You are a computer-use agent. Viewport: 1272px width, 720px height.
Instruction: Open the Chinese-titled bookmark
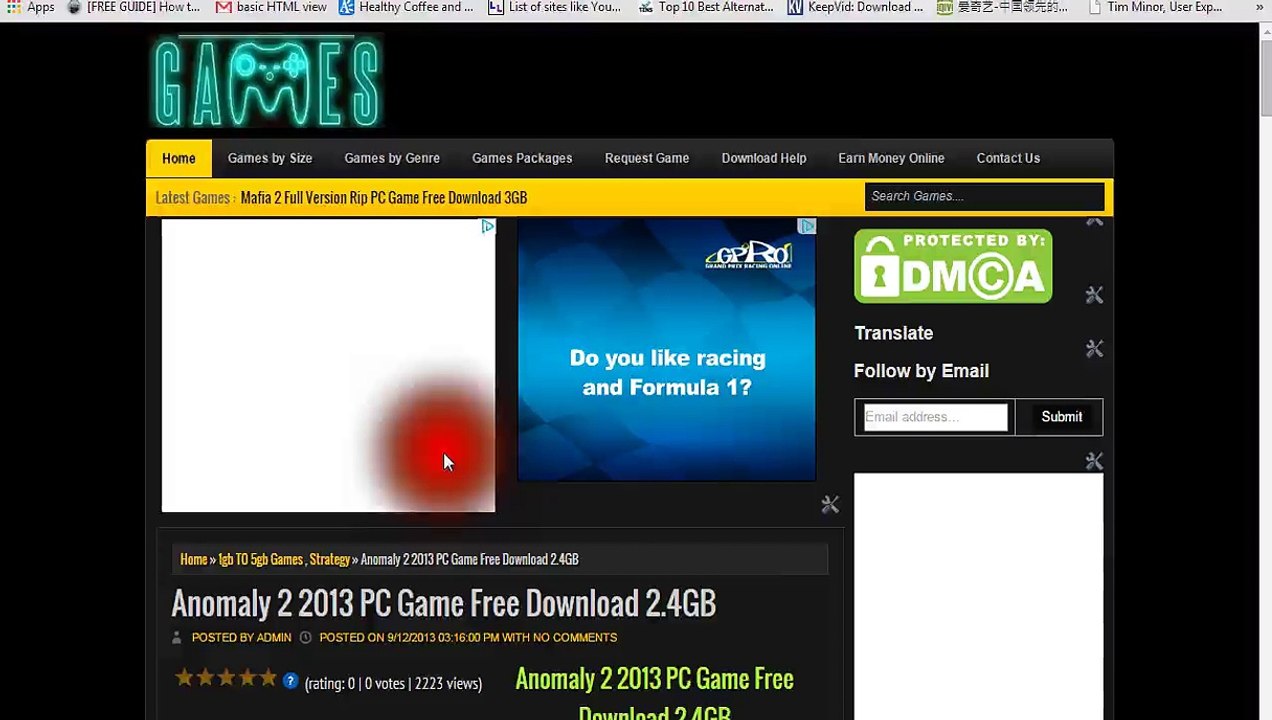1003,7
